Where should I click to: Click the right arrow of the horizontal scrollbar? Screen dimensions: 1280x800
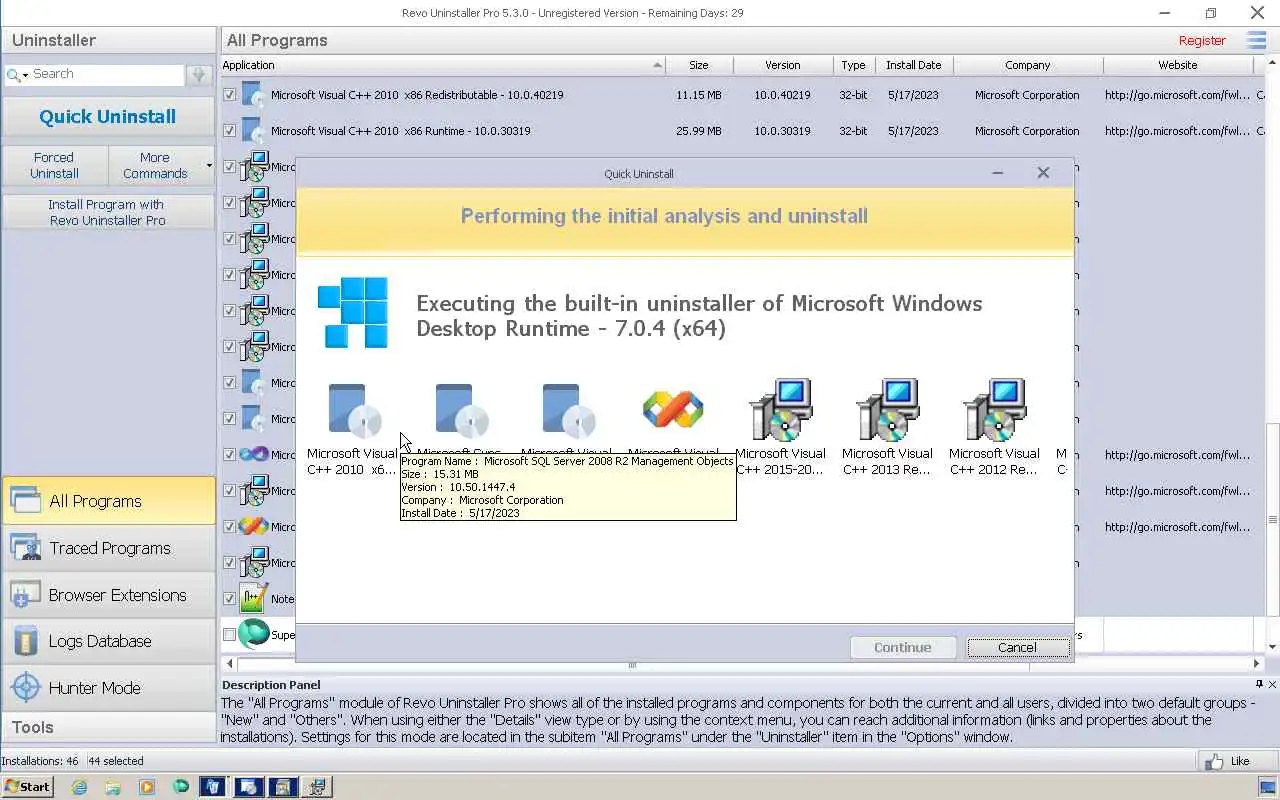click(x=1257, y=664)
